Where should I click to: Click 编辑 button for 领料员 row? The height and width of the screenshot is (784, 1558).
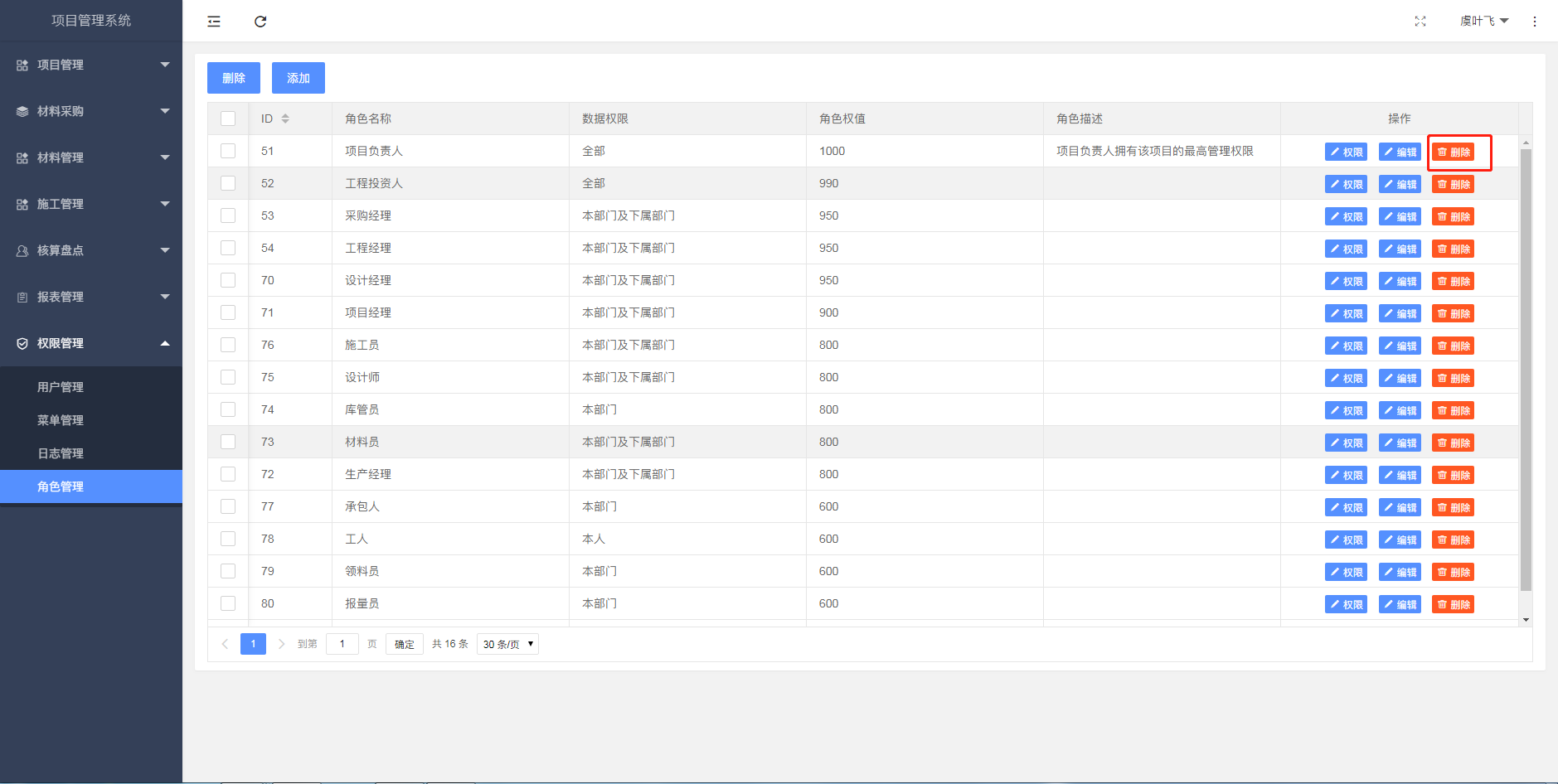1400,572
